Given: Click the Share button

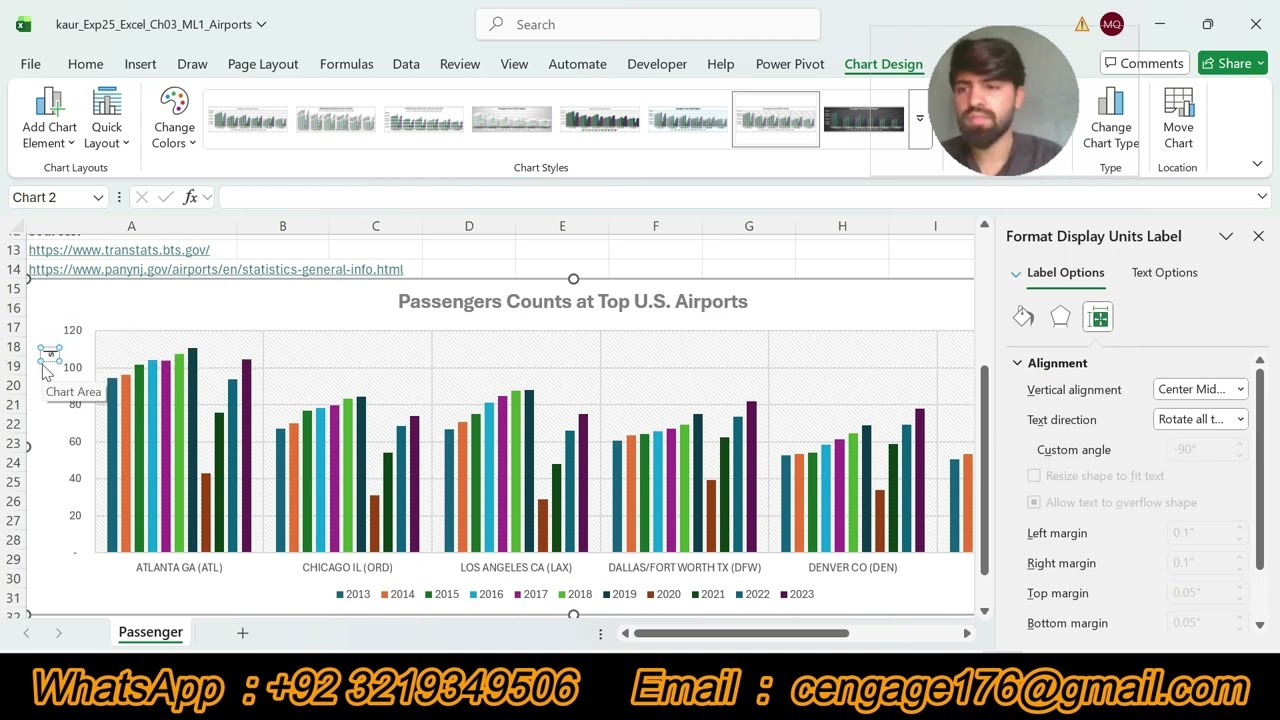Looking at the screenshot, I should tap(1232, 63).
